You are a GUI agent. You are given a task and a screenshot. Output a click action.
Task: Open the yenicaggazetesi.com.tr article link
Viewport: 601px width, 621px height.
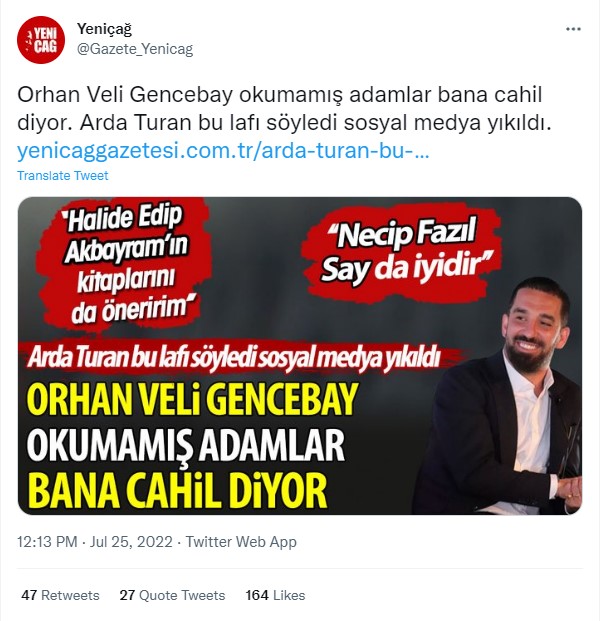223,151
